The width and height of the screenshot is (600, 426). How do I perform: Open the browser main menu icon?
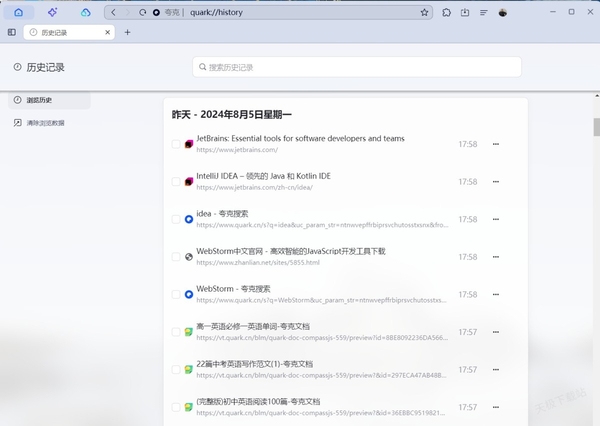pos(484,12)
